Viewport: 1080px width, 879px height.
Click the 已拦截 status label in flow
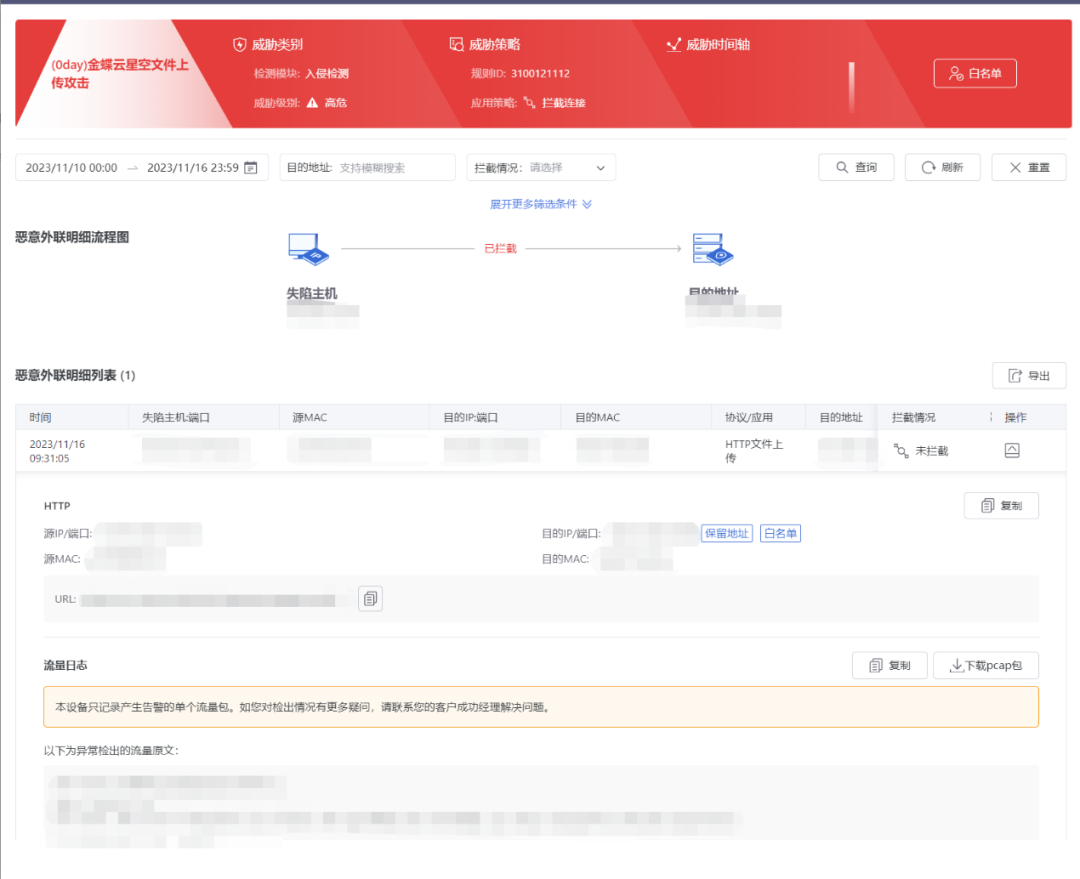click(x=500, y=249)
